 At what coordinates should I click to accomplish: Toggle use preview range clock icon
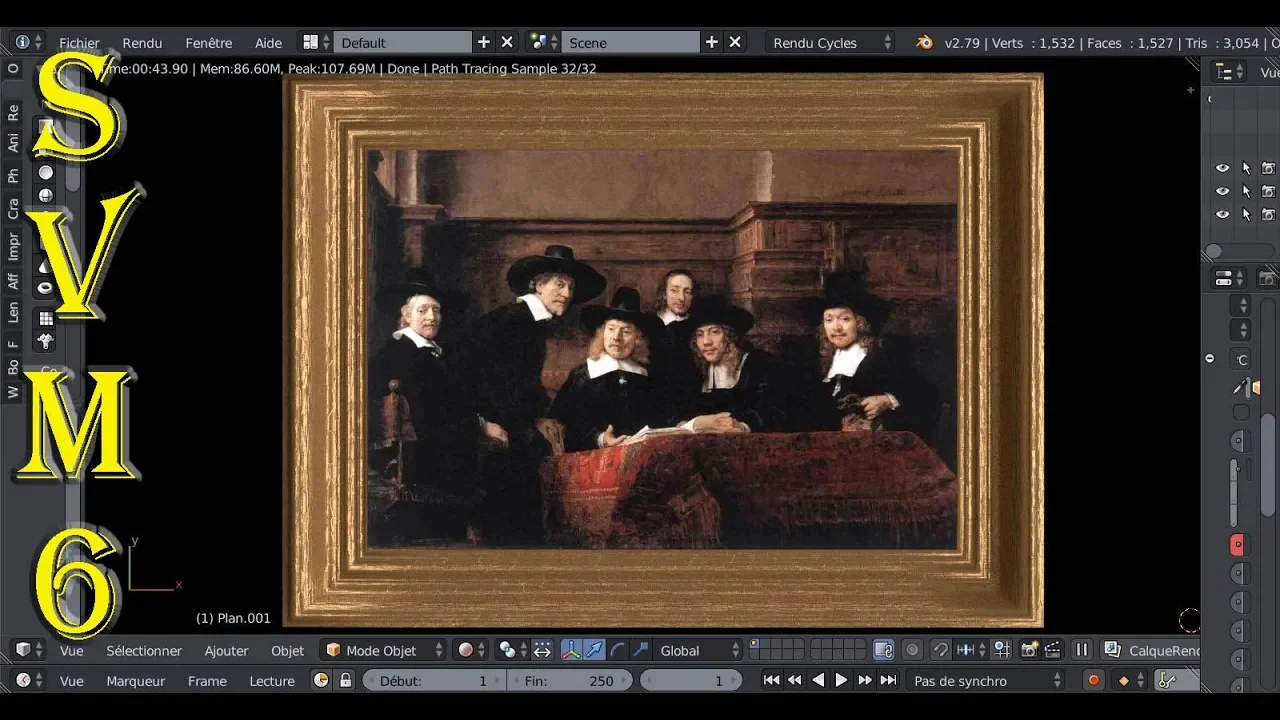coord(321,680)
